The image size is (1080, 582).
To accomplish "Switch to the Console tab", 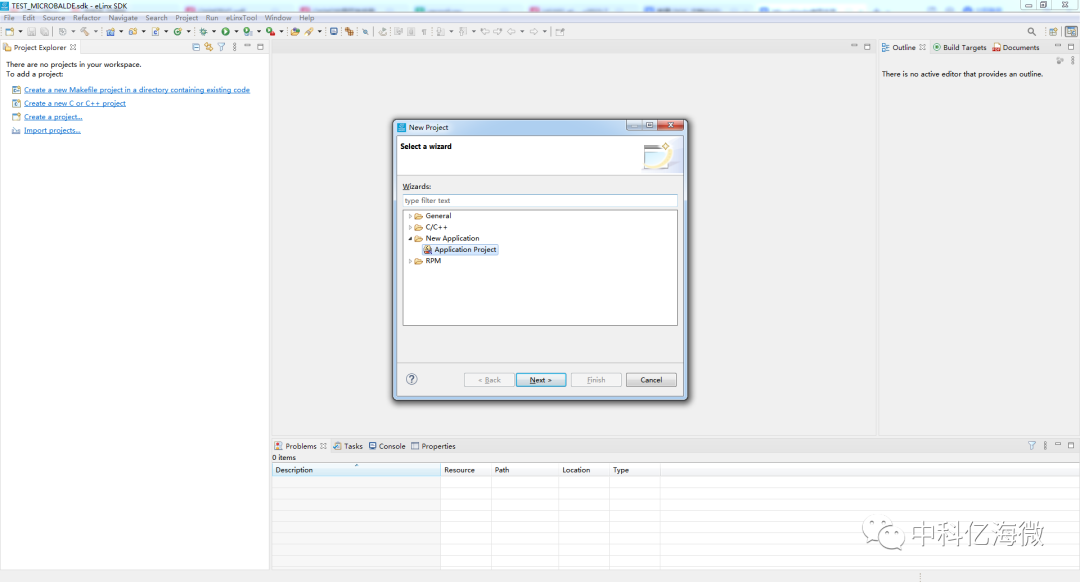I will (387, 446).
